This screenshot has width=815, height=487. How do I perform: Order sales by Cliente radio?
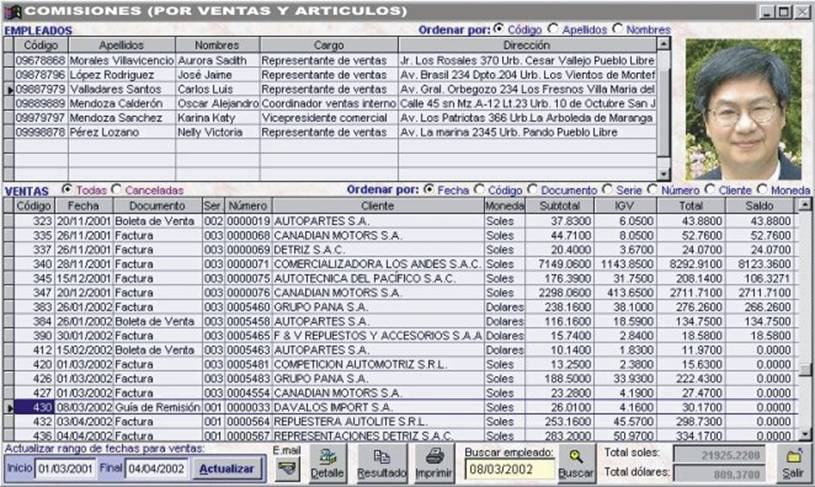pyautogui.click(x=710, y=190)
